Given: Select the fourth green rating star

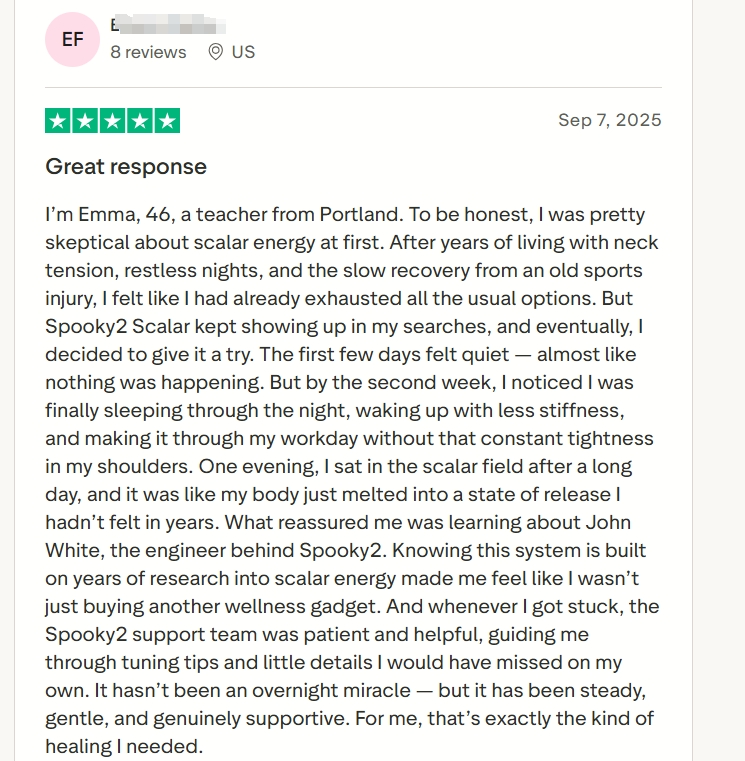Looking at the screenshot, I should [x=139, y=121].
